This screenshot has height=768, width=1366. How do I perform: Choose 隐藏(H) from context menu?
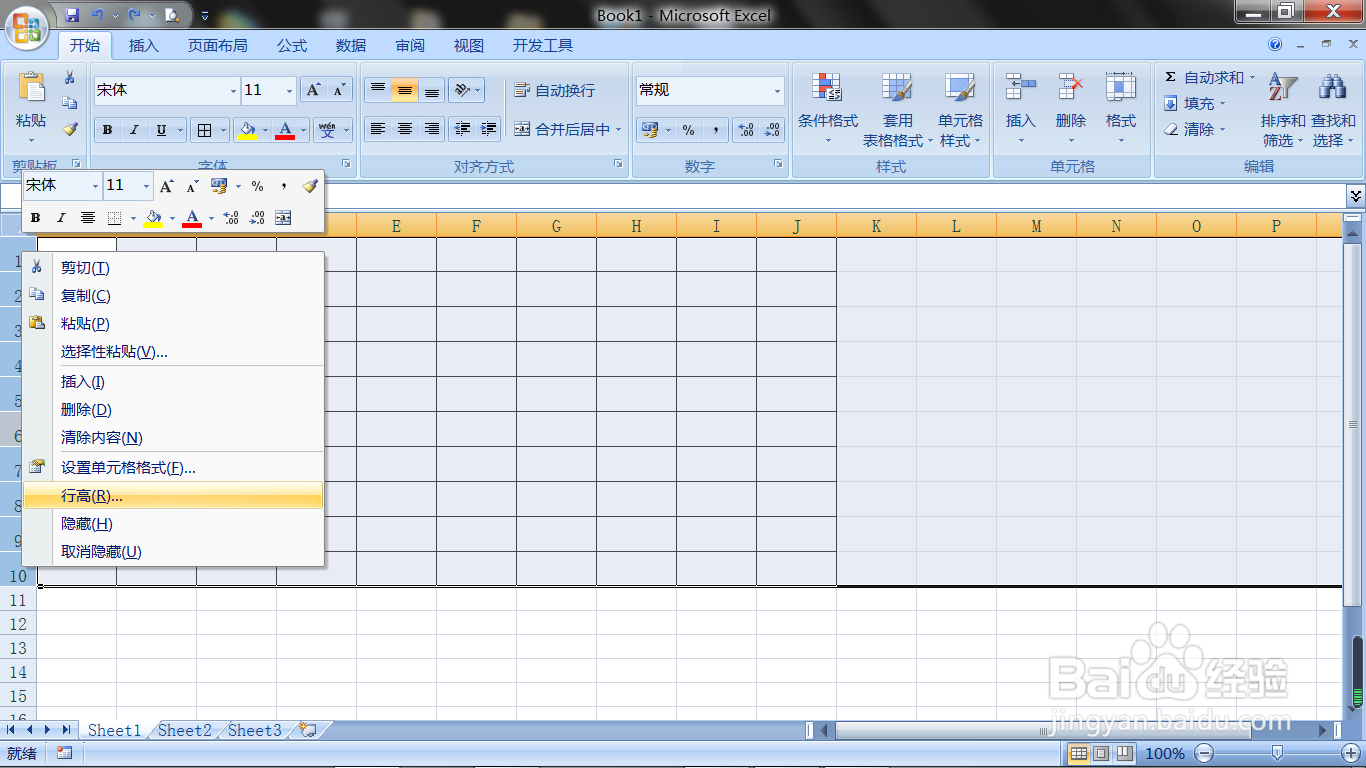point(173,524)
